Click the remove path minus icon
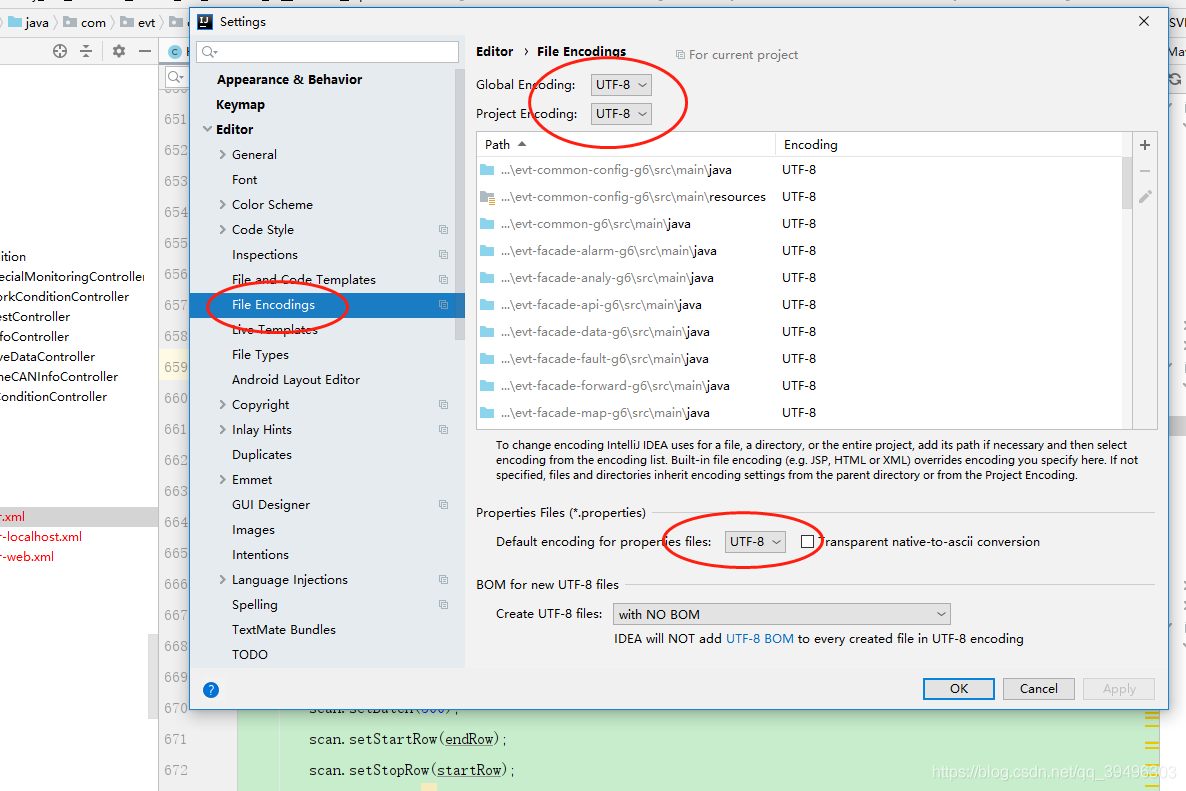 pos(1144,172)
